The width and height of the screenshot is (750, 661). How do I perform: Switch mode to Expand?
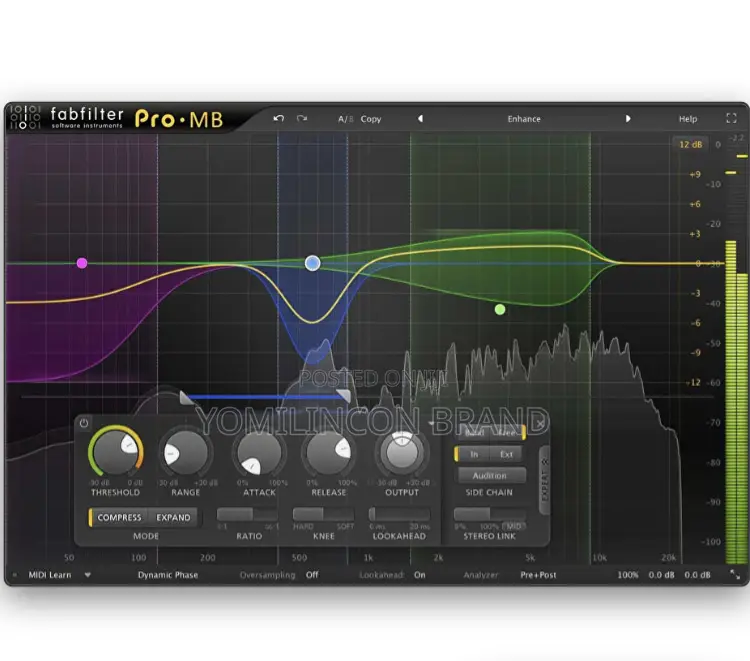click(x=173, y=518)
